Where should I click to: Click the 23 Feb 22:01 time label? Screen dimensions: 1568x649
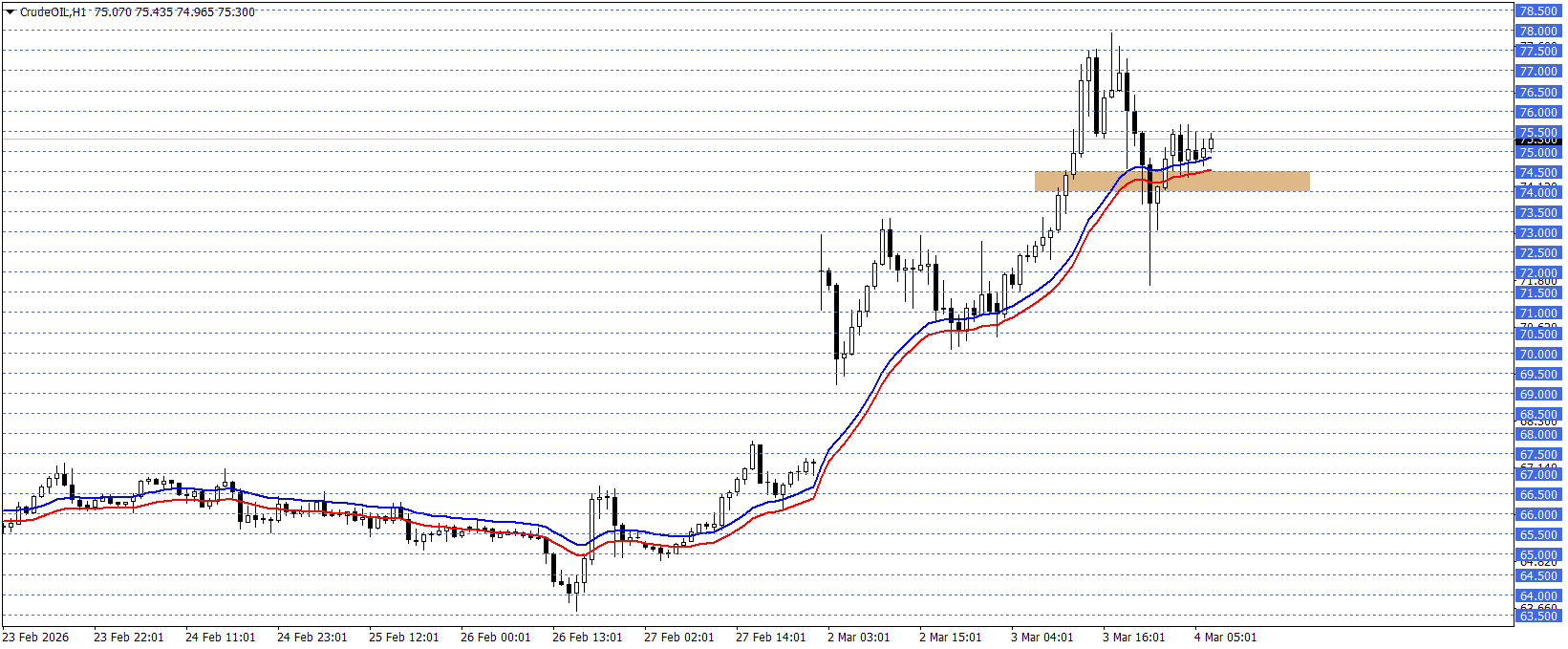tap(129, 638)
